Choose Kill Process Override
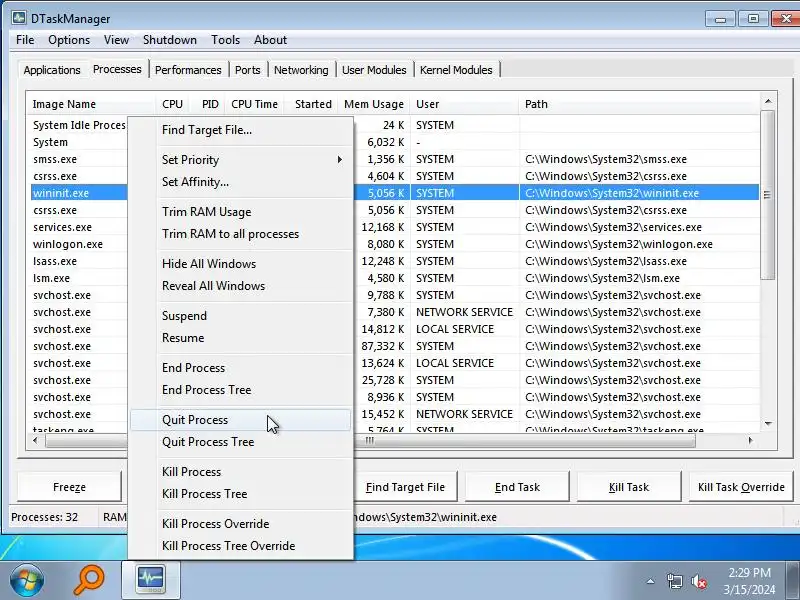800x600 pixels. pos(241,524)
